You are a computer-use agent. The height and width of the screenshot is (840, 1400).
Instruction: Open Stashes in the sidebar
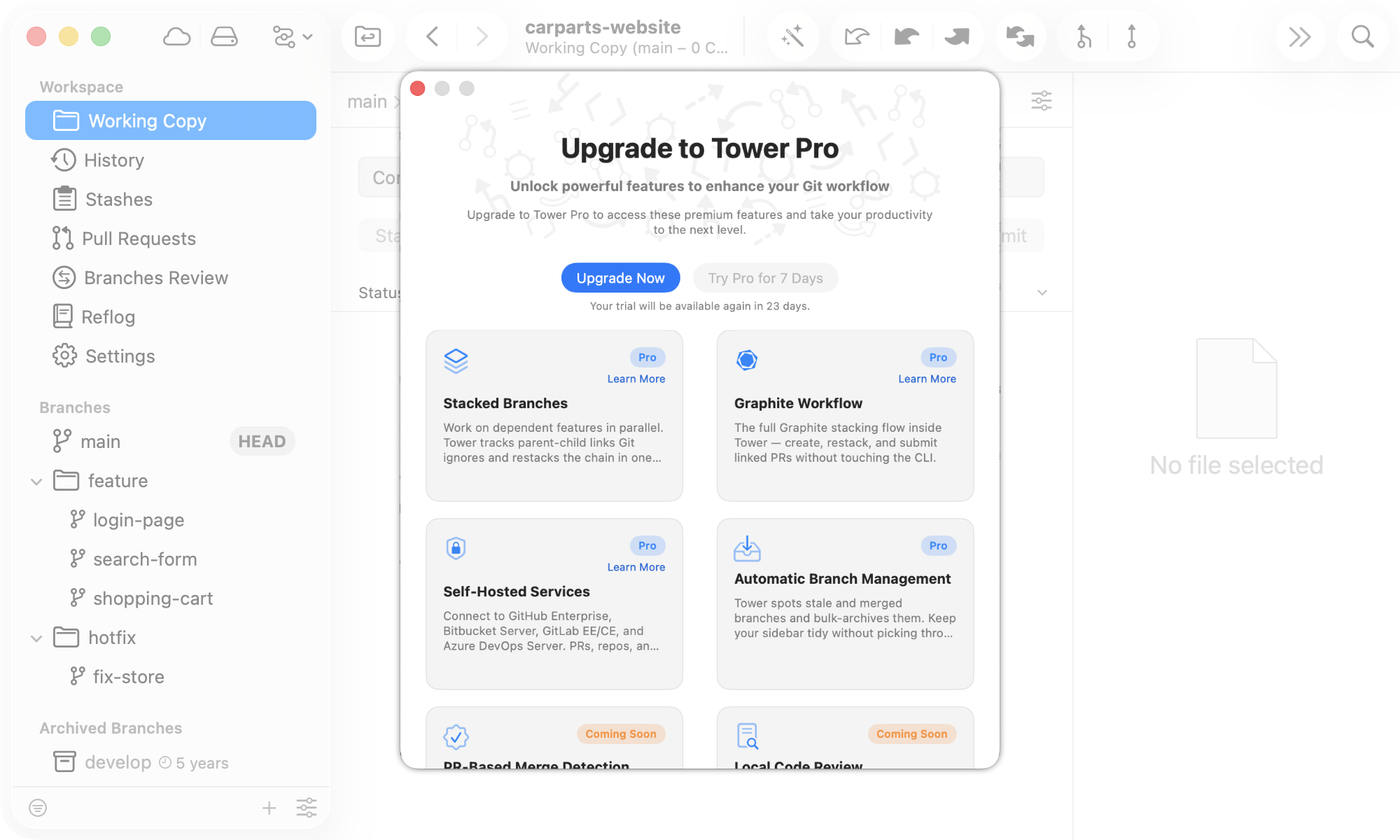point(171,199)
